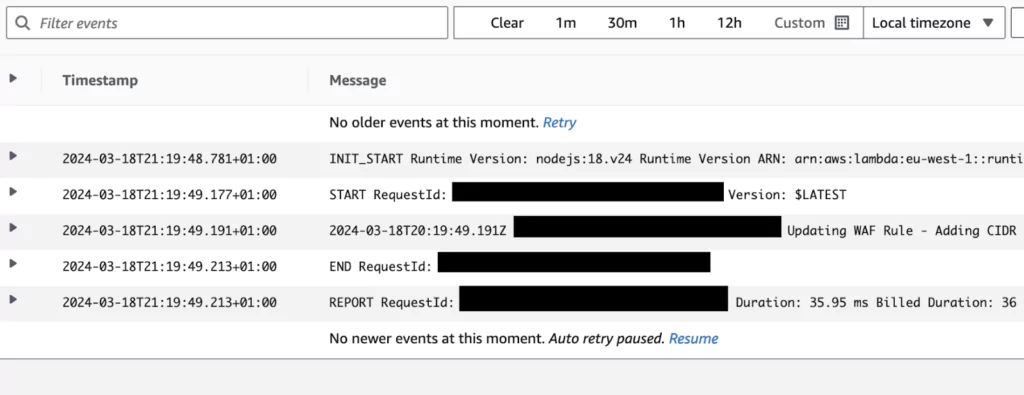Screen dimensions: 1024x395
Task: Expand all rows via header triangle
Action: 13,78
